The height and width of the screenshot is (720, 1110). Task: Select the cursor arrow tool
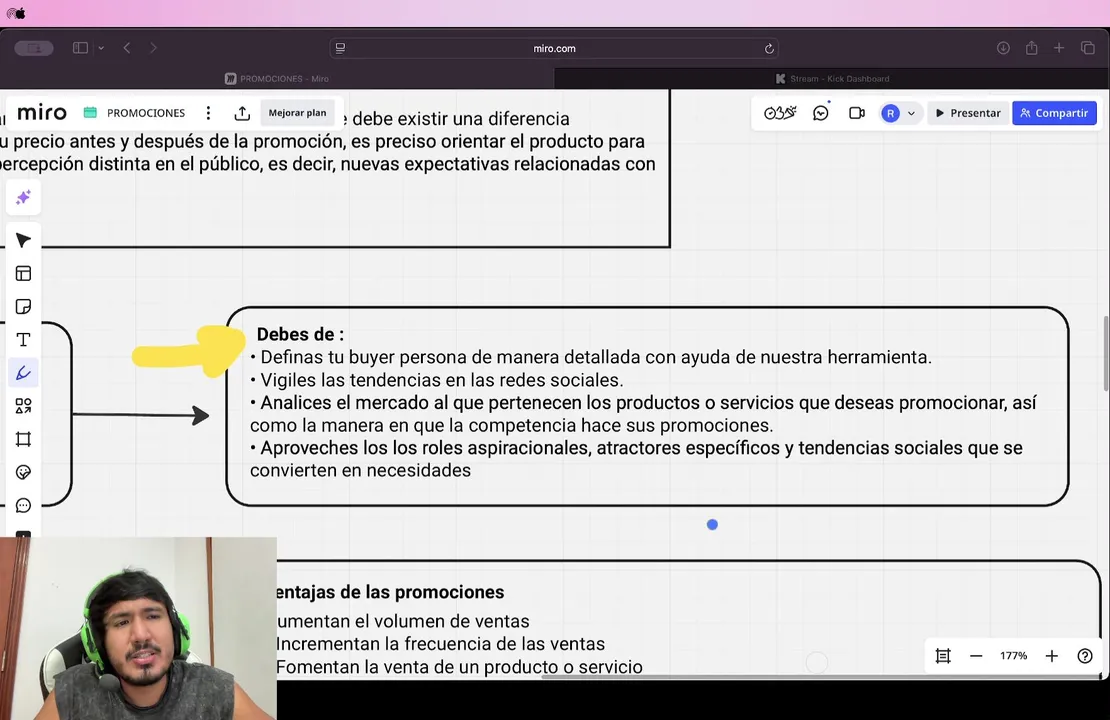point(23,241)
